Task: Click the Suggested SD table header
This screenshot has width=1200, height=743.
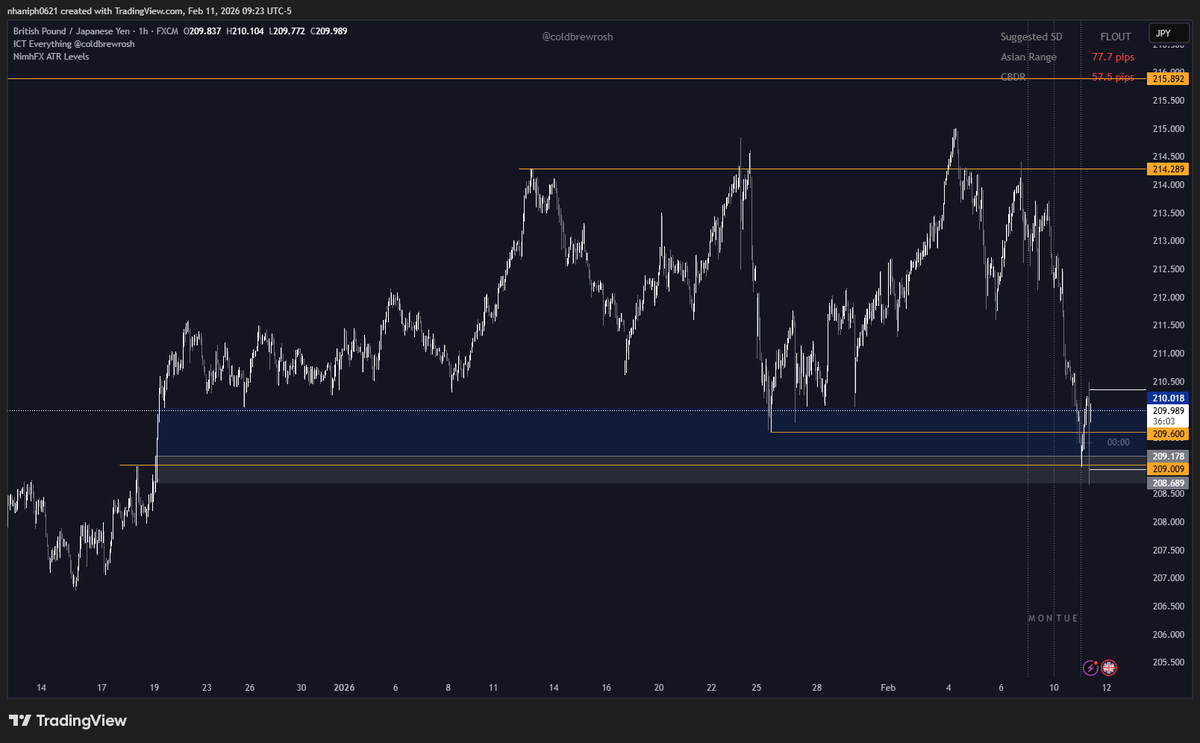Action: tap(1031, 37)
